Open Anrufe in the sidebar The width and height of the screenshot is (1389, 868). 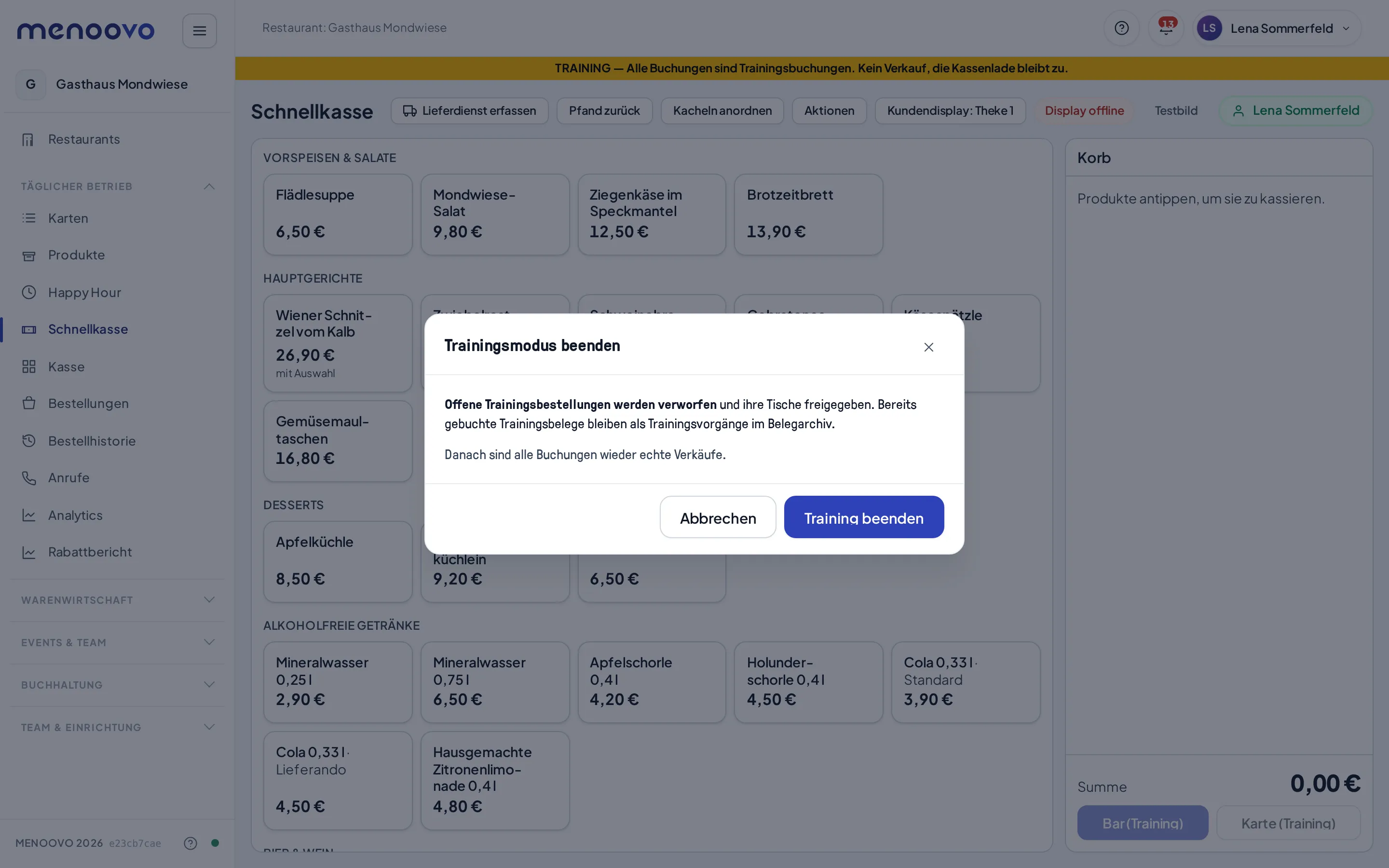117,477
